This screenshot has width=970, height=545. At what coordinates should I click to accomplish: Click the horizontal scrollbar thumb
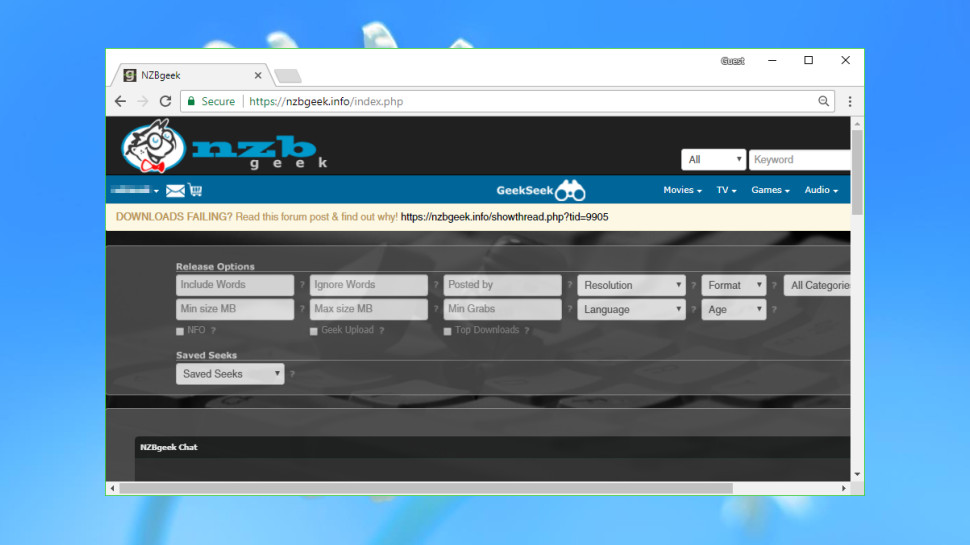pyautogui.click(x=426, y=488)
